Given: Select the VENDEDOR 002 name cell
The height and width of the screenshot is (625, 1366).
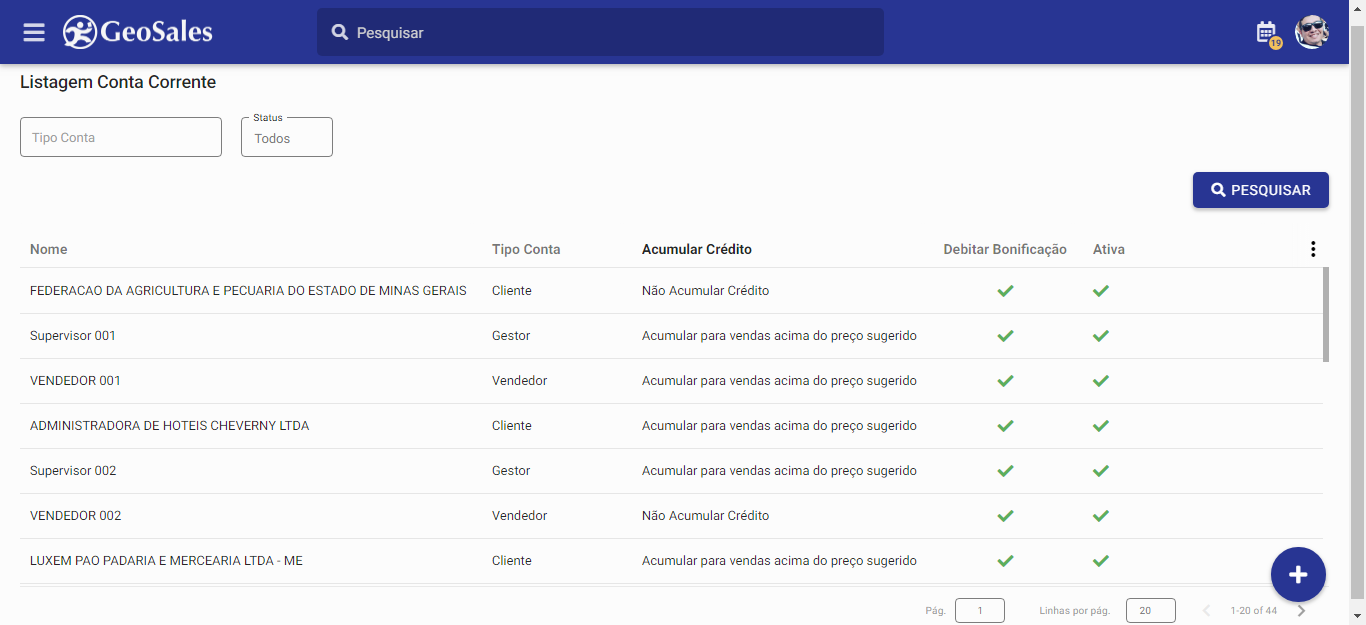Looking at the screenshot, I should (76, 516).
